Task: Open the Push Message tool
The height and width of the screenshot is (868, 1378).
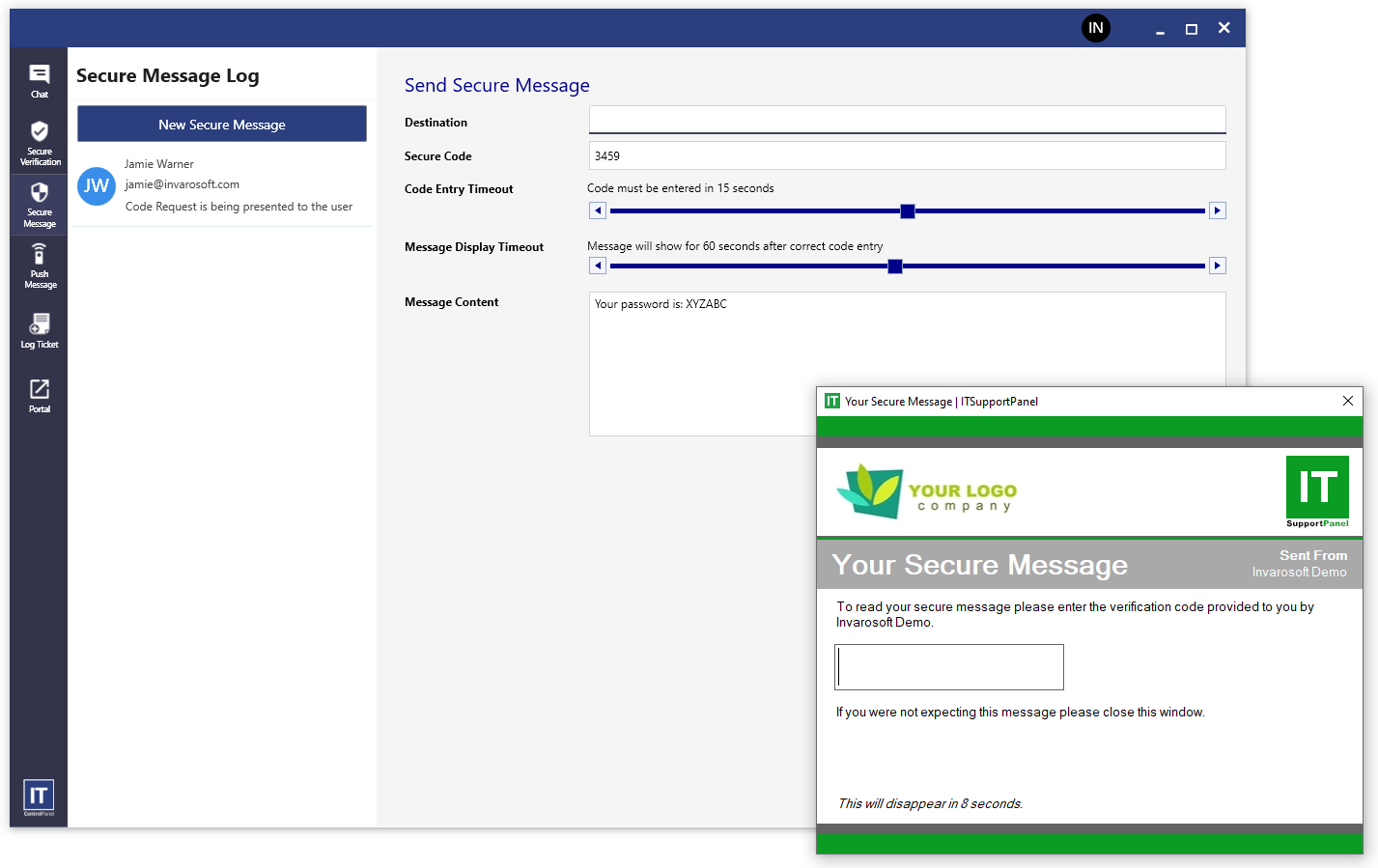Action: point(40,266)
